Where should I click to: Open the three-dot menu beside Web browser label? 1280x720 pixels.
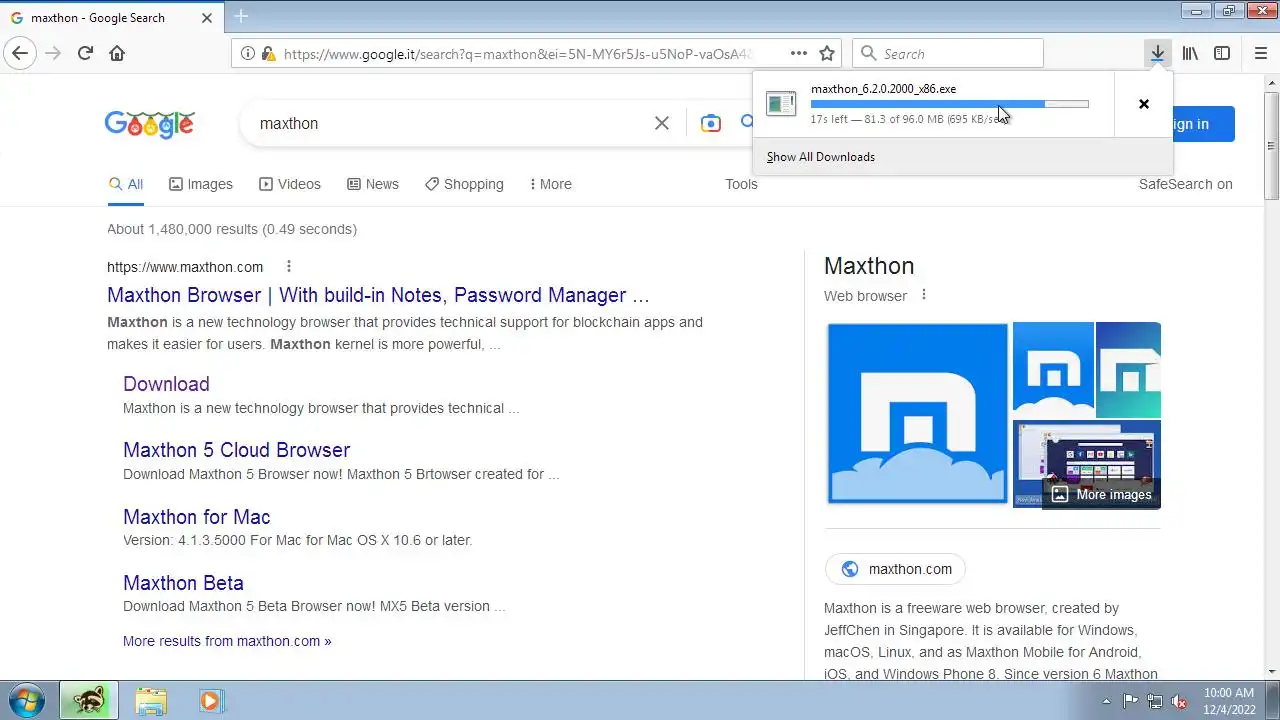tap(924, 295)
